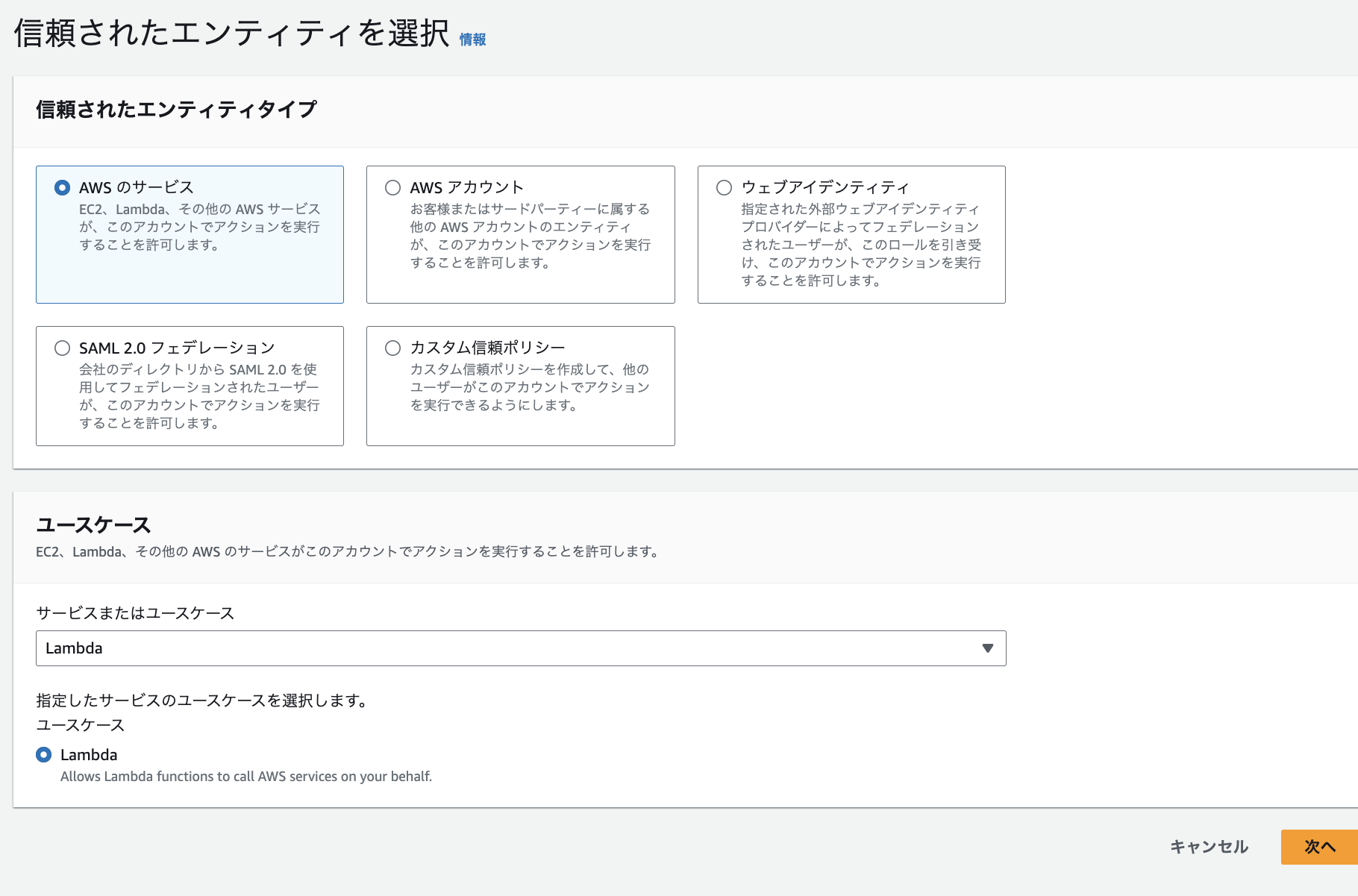Screen dimensions: 1358x896
Task: Click the キャンセル button
Action: point(1209,847)
